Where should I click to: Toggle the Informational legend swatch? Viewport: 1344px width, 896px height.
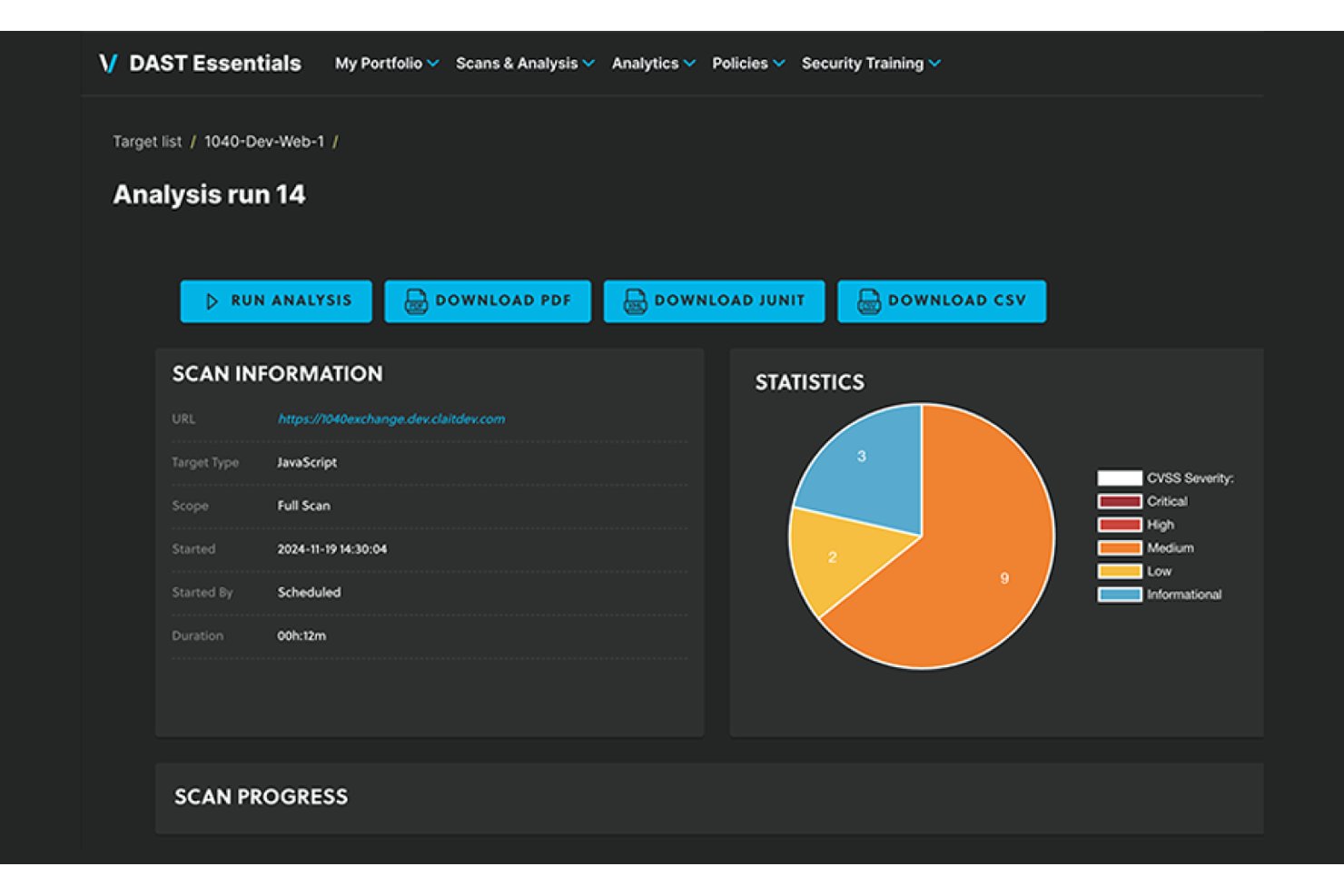[x=1120, y=596]
